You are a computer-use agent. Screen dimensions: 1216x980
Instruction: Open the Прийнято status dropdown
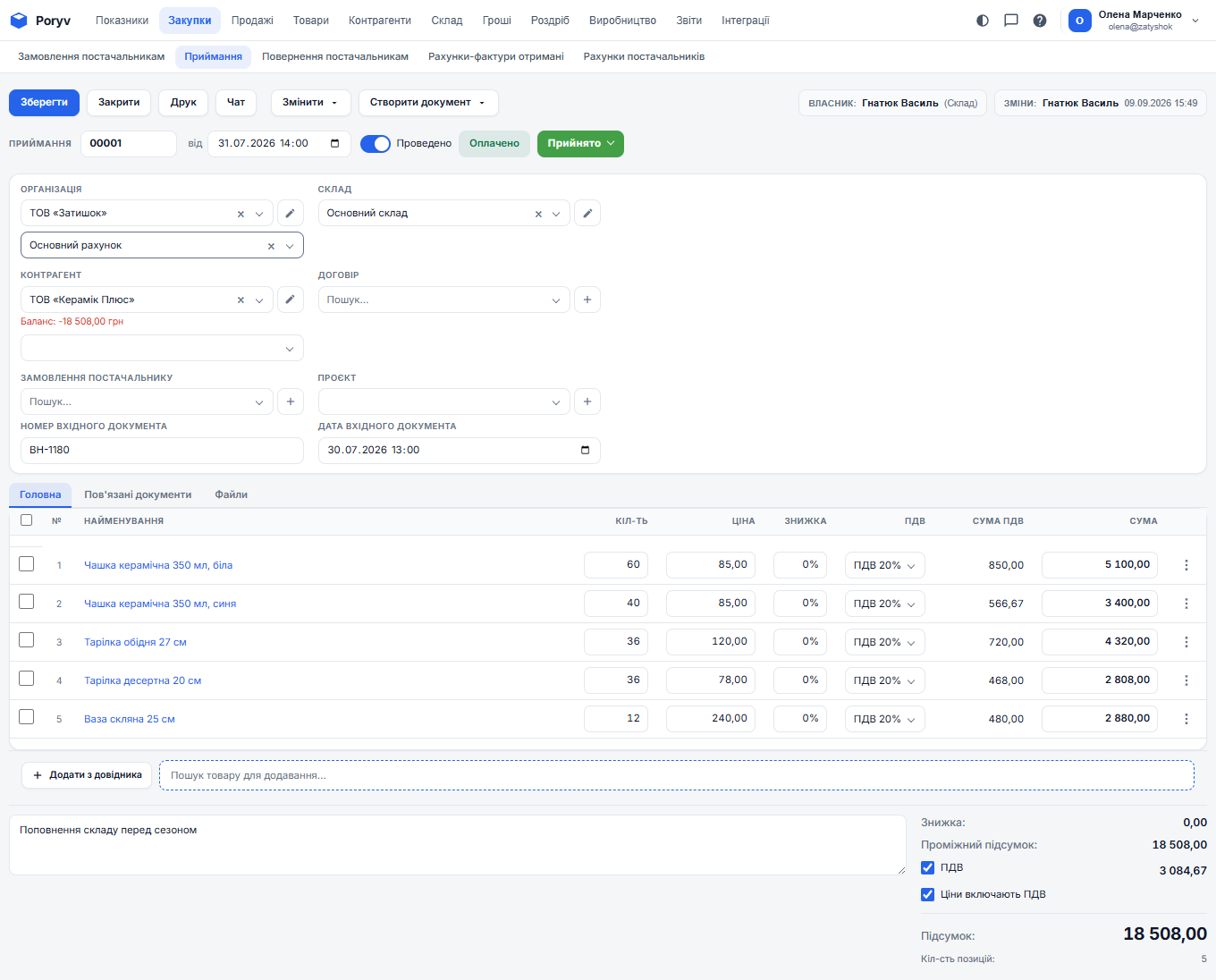[580, 144]
